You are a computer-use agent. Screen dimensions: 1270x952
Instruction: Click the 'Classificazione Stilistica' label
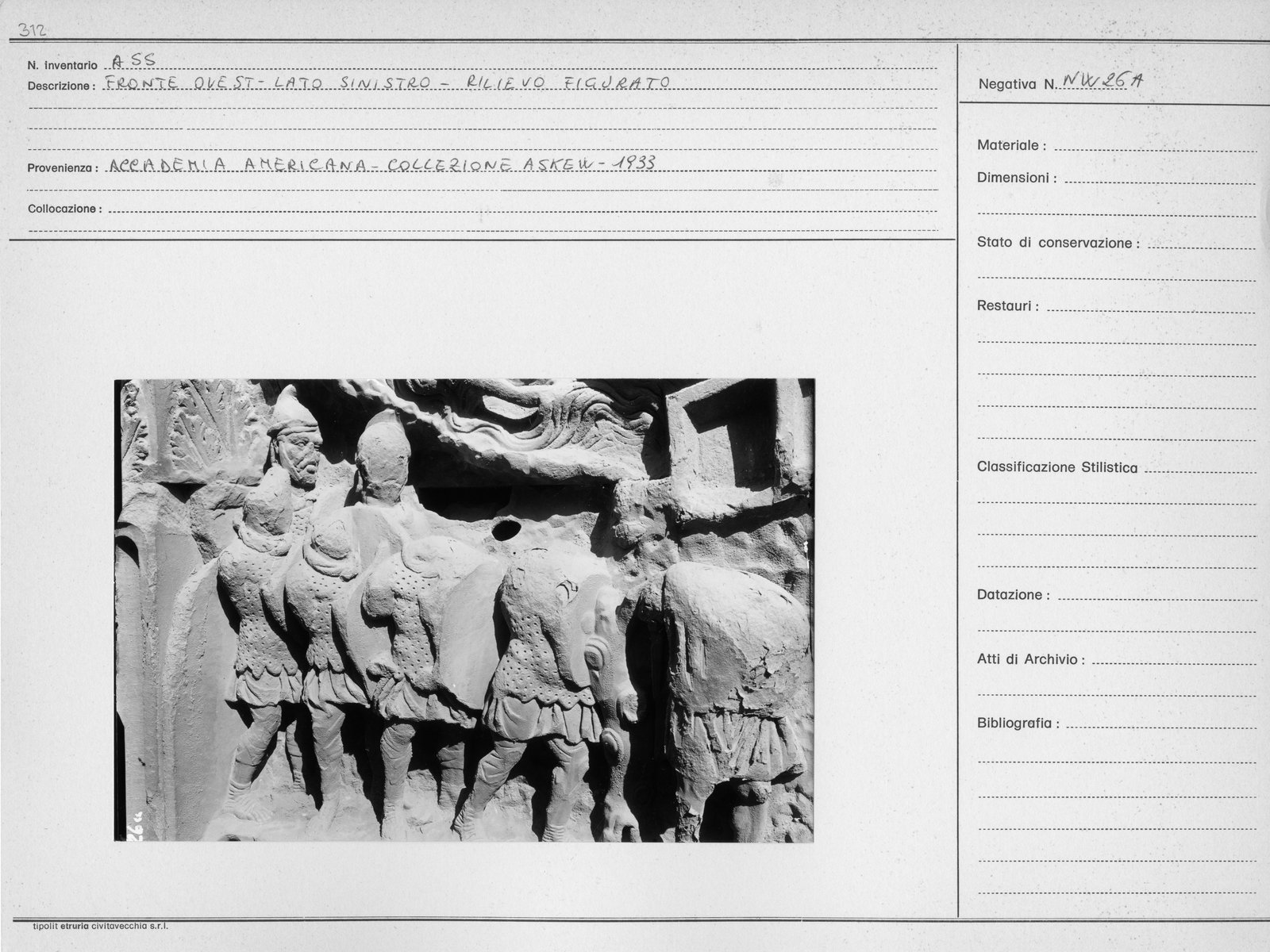[x=1057, y=467]
